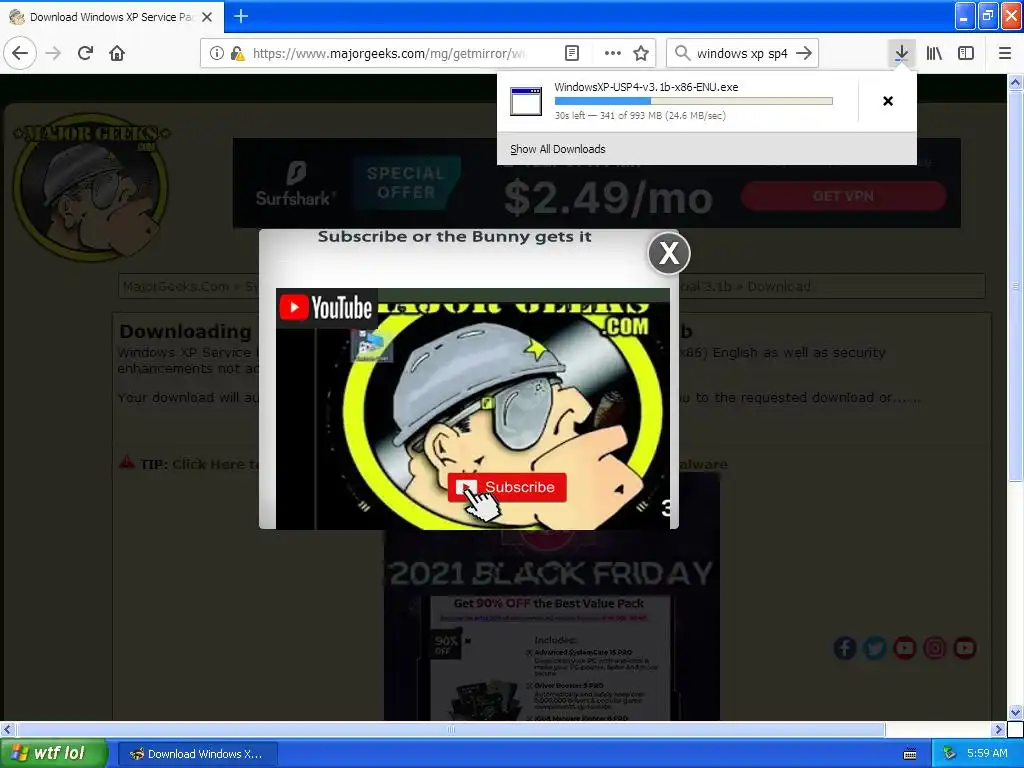The width and height of the screenshot is (1024, 768).
Task: Click Show All Downloads
Action: 558,149
